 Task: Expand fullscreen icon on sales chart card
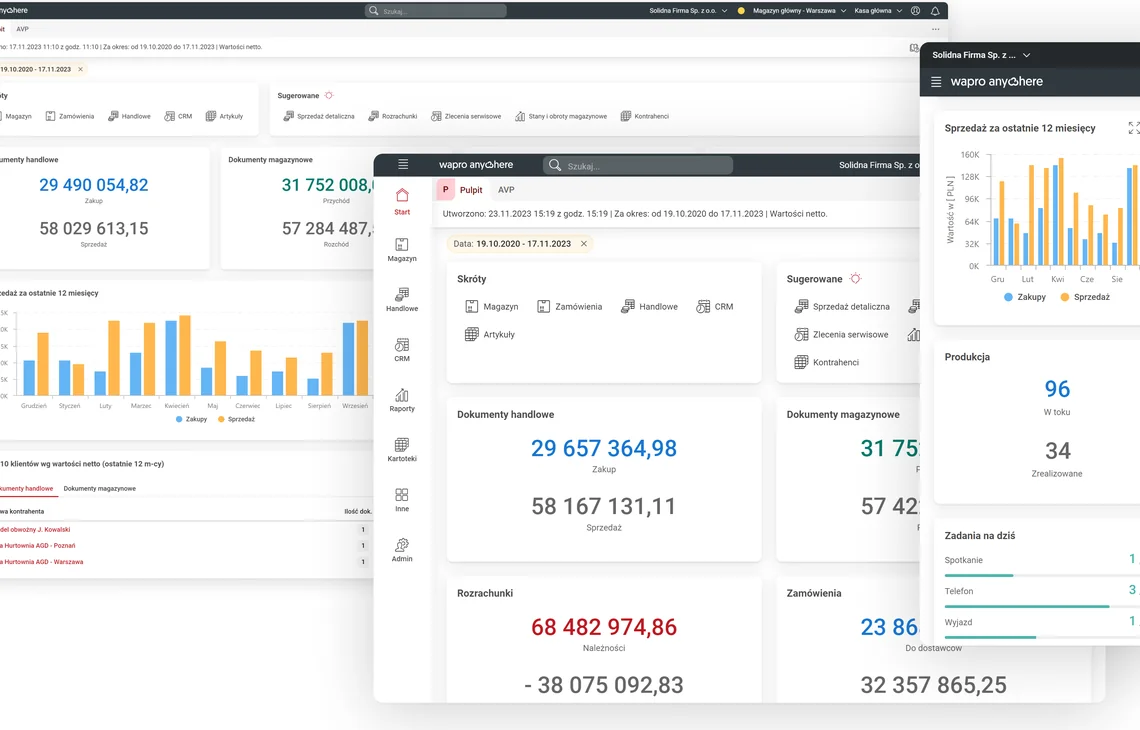pyautogui.click(x=1133, y=128)
